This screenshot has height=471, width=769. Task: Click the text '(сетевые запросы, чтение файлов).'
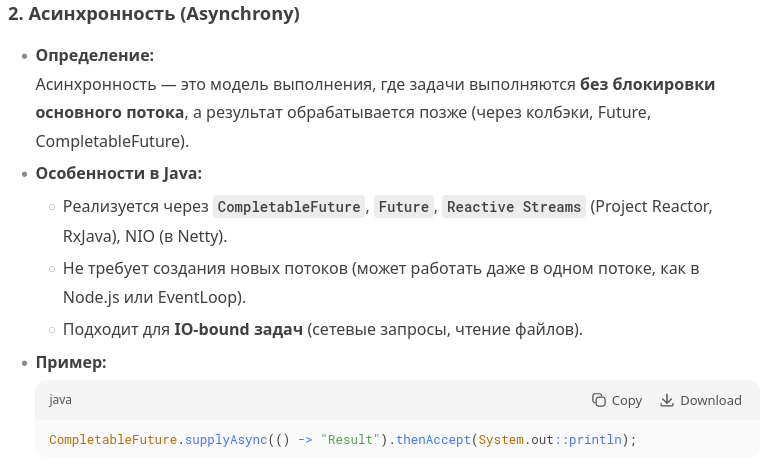point(445,329)
